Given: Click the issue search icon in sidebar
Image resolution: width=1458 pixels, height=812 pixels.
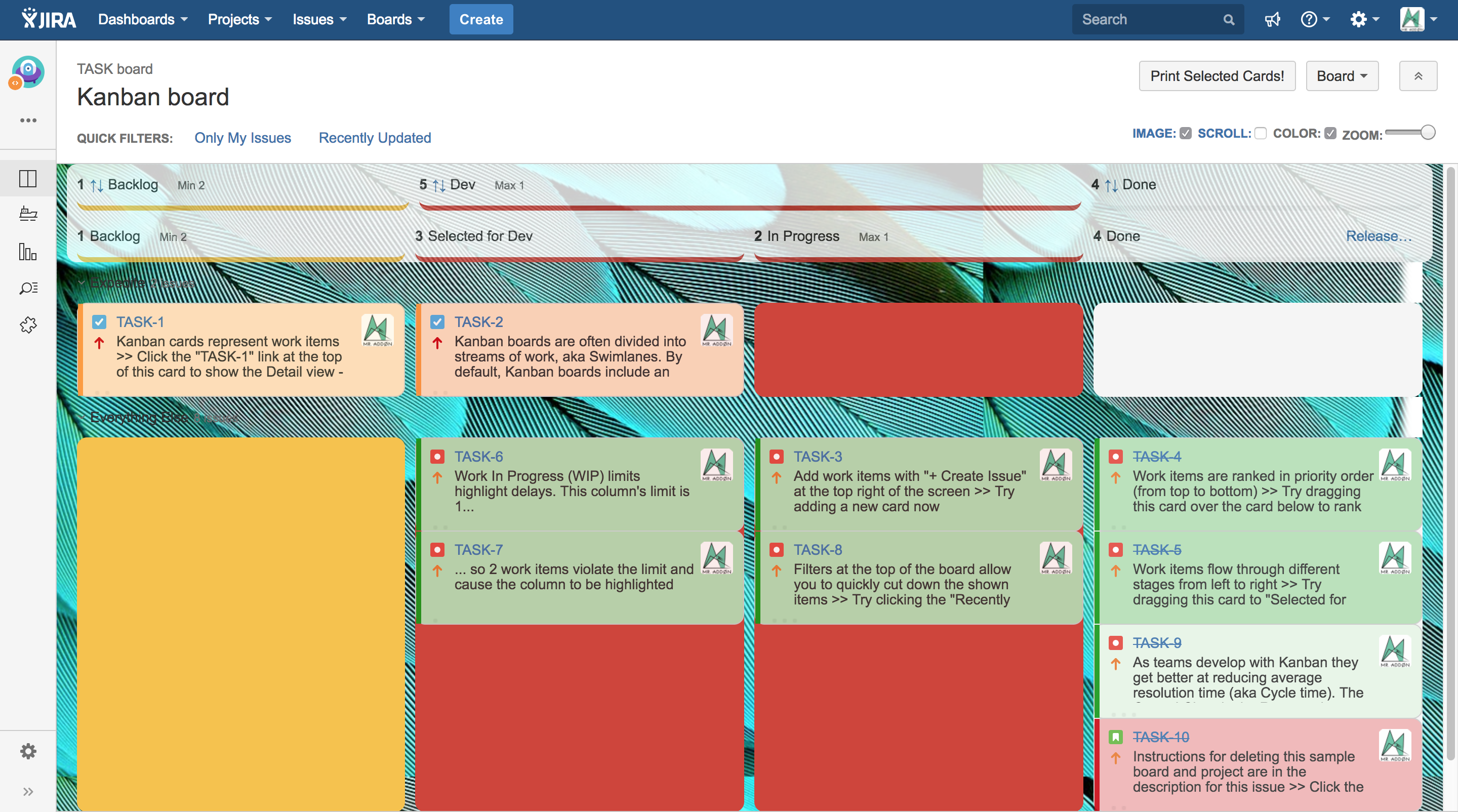Looking at the screenshot, I should tap(28, 288).
